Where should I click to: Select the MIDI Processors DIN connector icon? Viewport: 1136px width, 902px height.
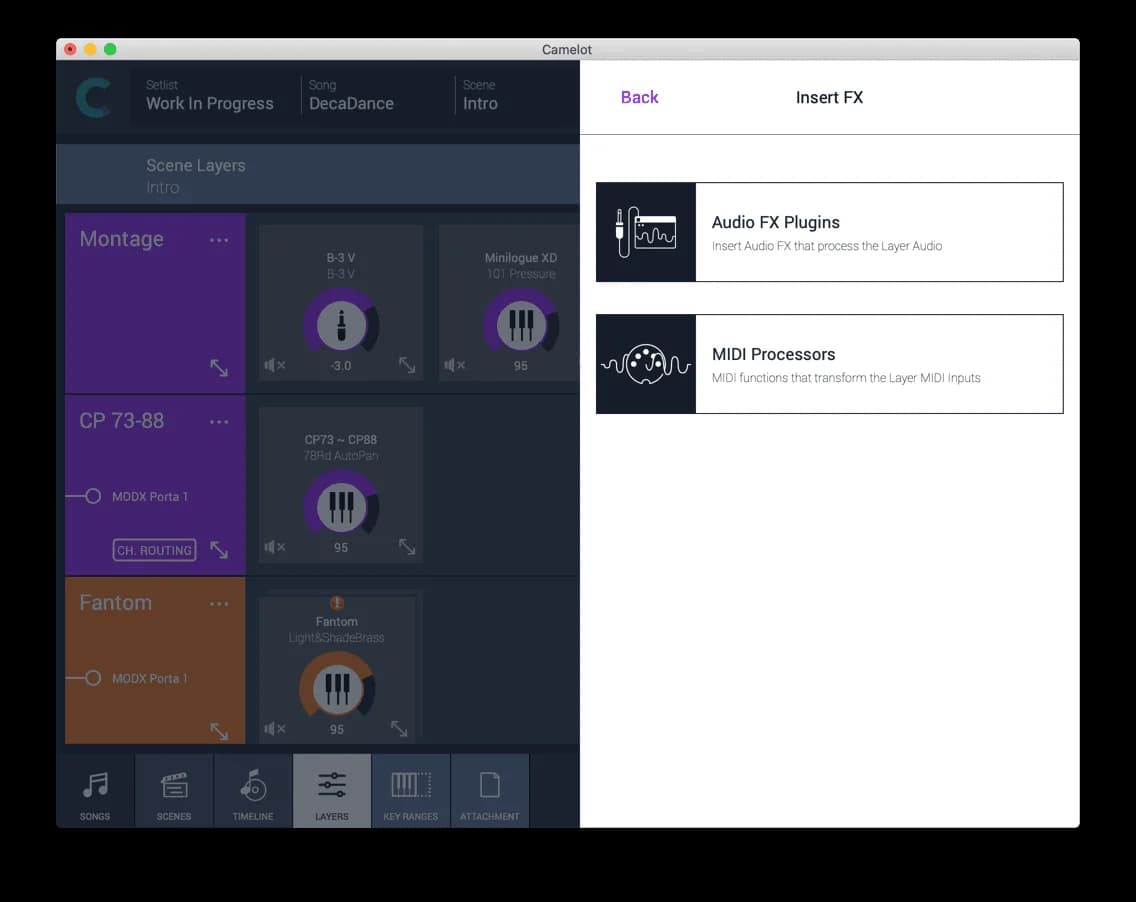645,363
